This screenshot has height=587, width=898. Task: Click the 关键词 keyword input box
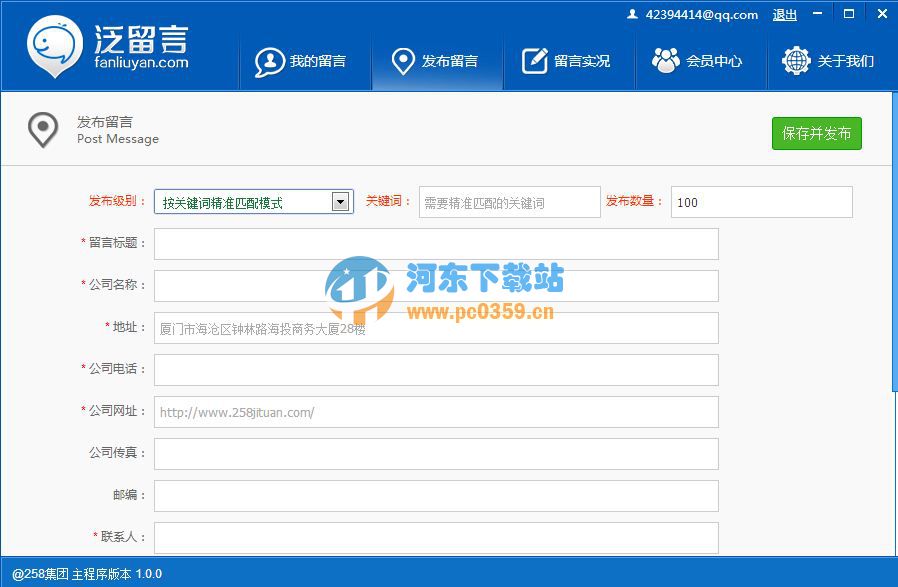[509, 201]
